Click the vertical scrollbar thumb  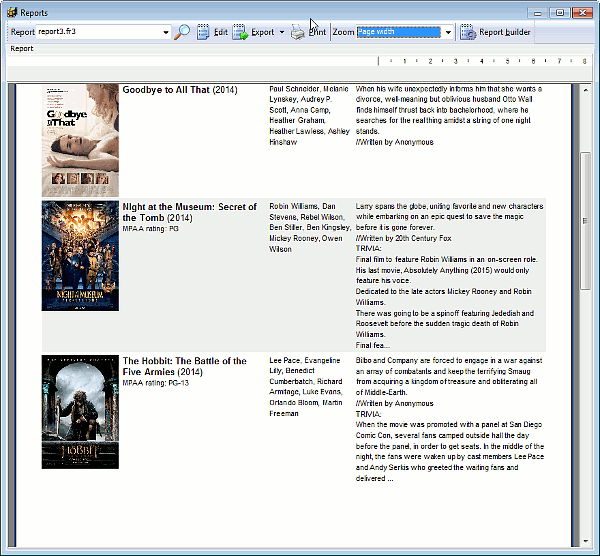[x=585, y=221]
